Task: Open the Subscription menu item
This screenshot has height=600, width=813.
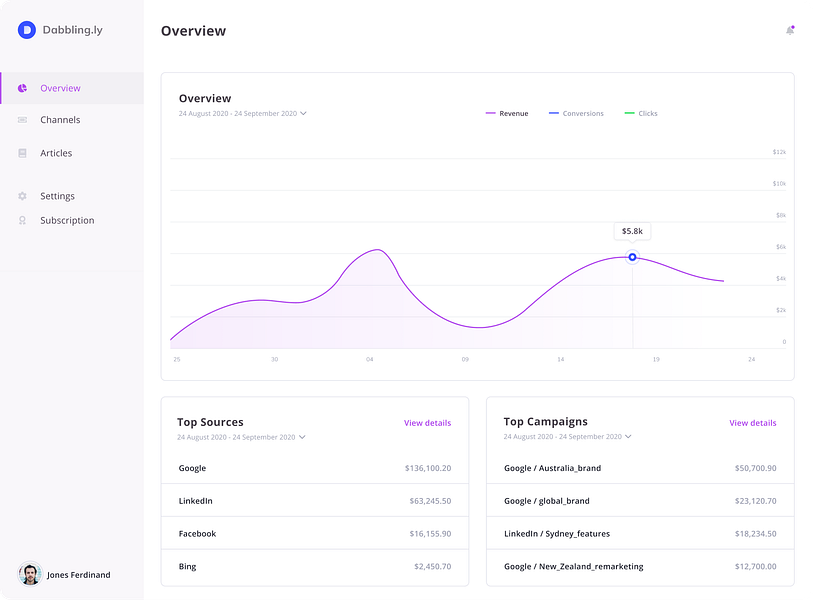Action: click(72, 220)
